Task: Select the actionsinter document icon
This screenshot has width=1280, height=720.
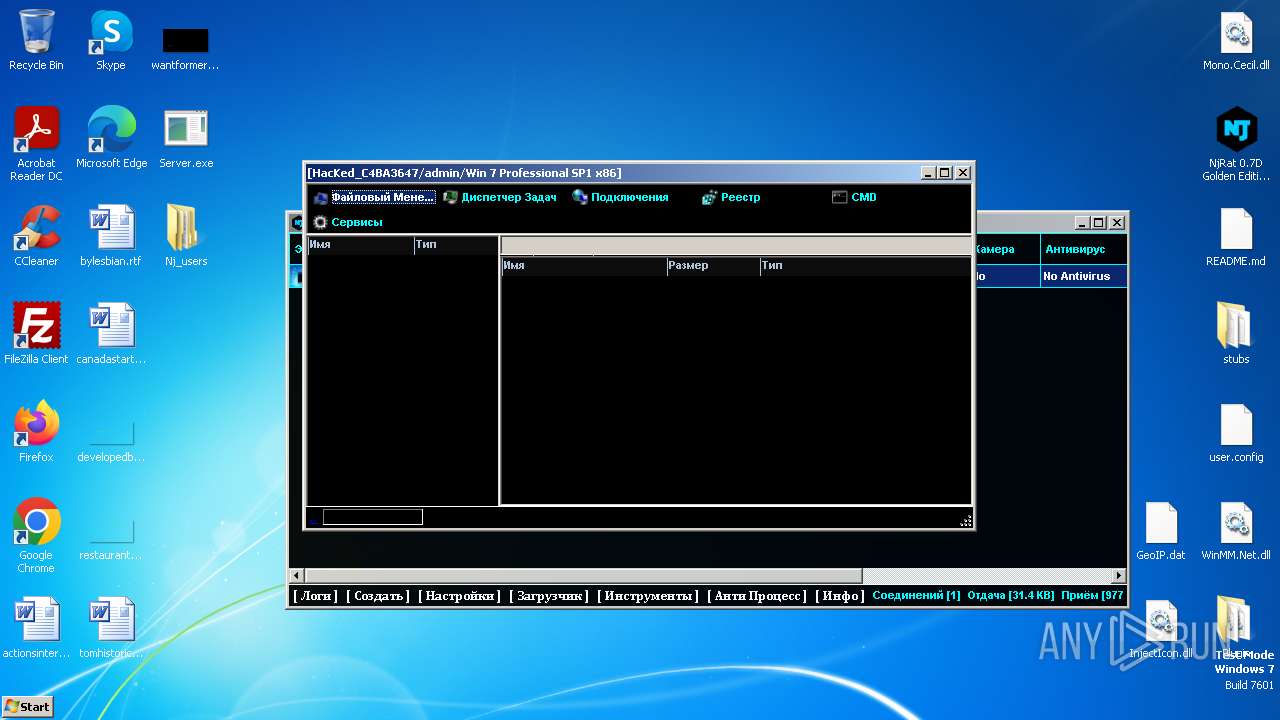Action: [x=36, y=628]
